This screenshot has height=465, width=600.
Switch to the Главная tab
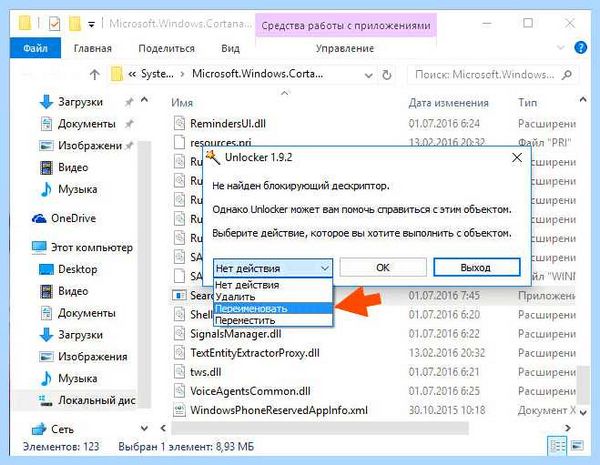(93, 49)
